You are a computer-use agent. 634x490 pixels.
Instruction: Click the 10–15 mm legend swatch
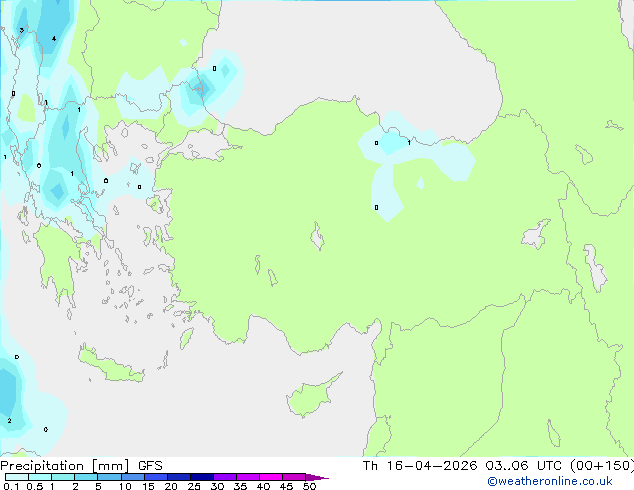[132, 477]
